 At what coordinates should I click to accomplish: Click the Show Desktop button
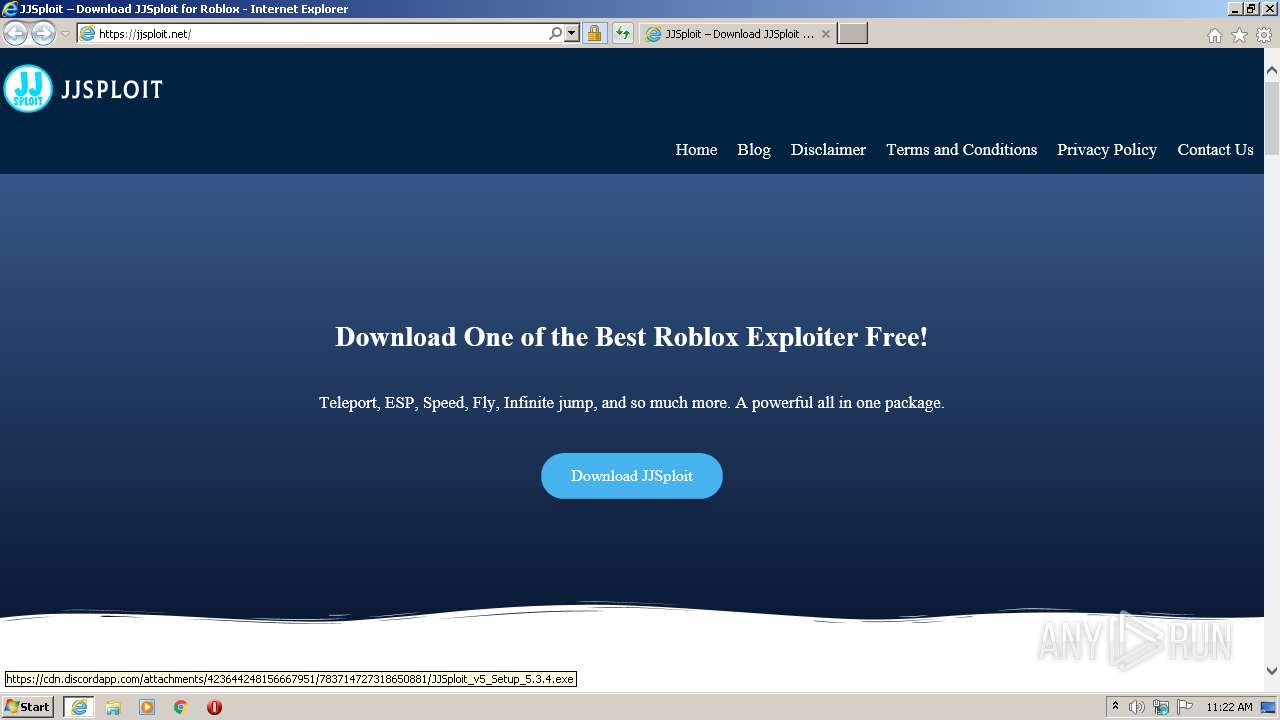pyautogui.click(x=1268, y=707)
